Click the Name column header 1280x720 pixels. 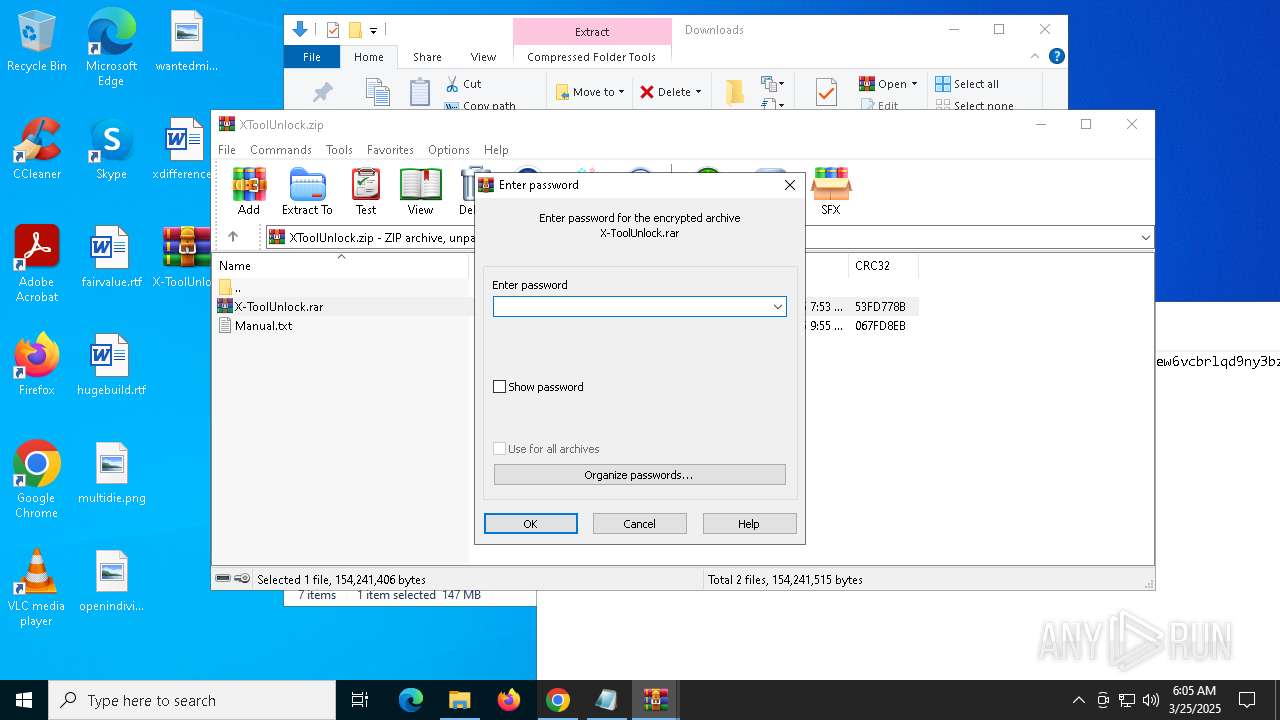341,266
